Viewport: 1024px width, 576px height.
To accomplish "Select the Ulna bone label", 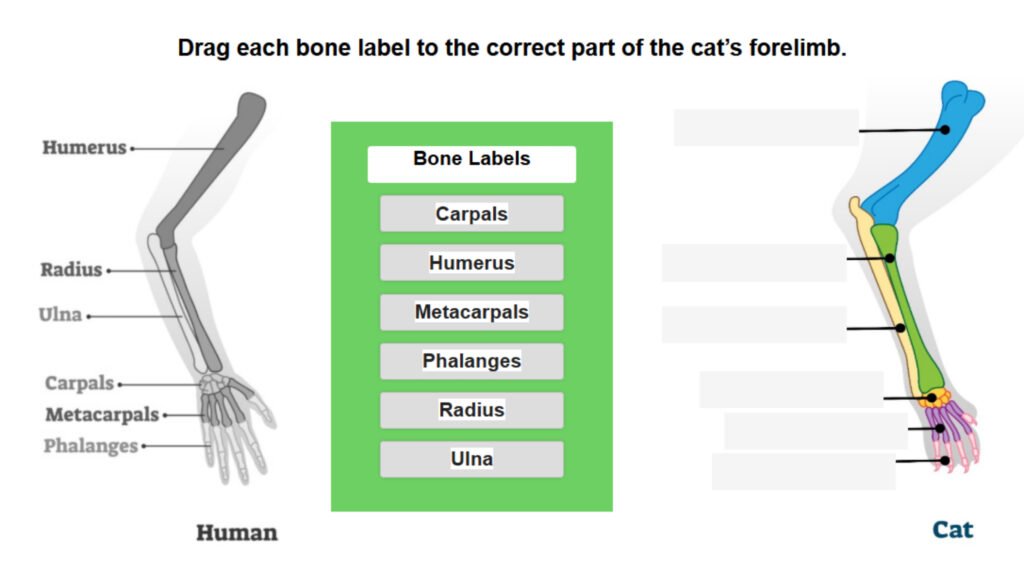I will [x=471, y=459].
